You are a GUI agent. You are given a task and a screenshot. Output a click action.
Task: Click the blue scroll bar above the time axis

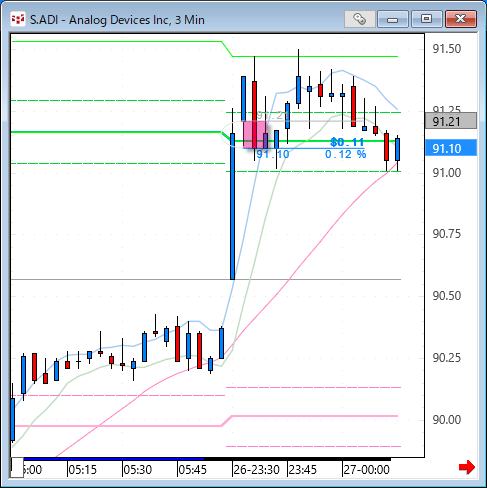coord(113,459)
